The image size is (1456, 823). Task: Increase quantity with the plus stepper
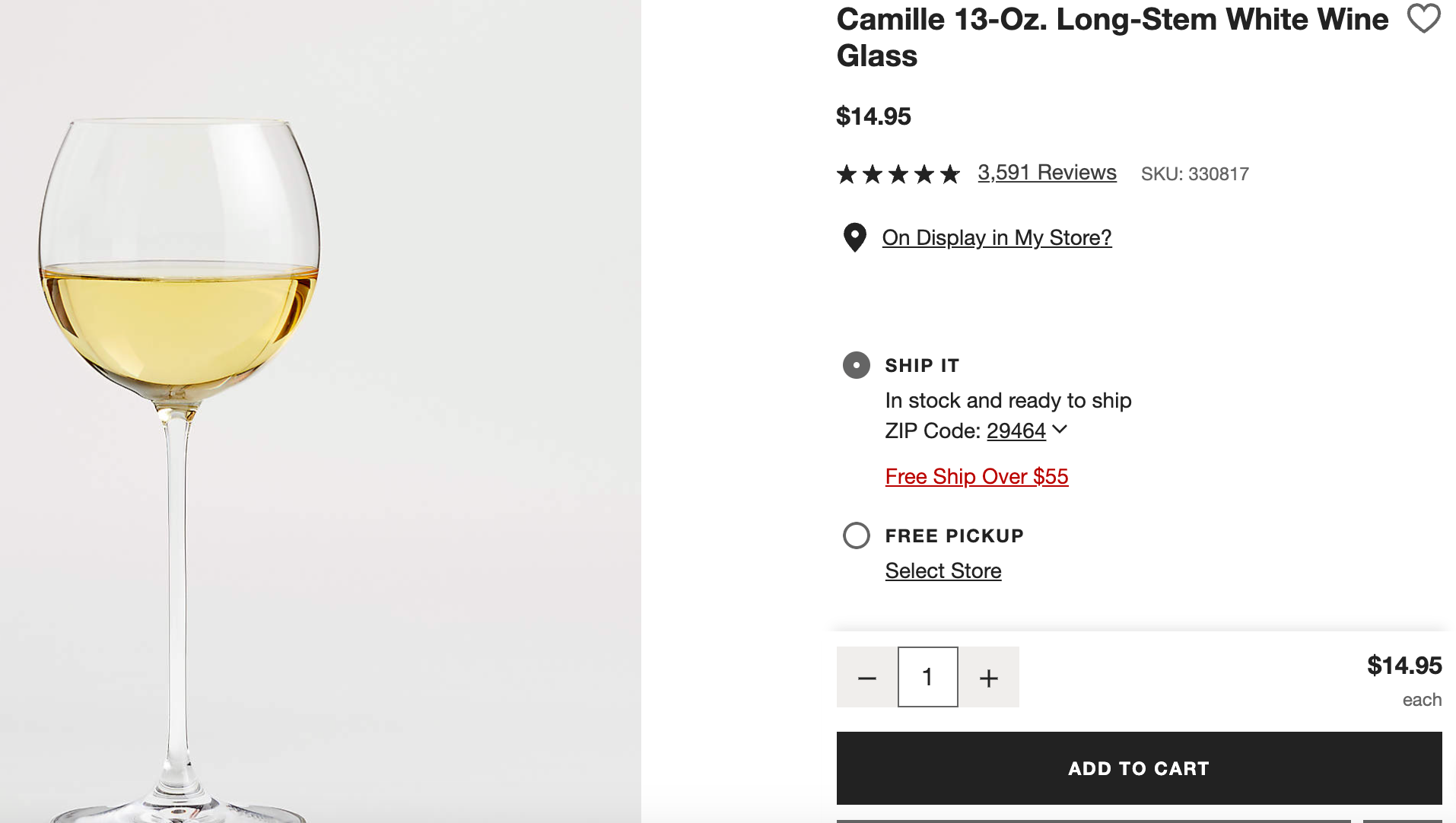[989, 676]
